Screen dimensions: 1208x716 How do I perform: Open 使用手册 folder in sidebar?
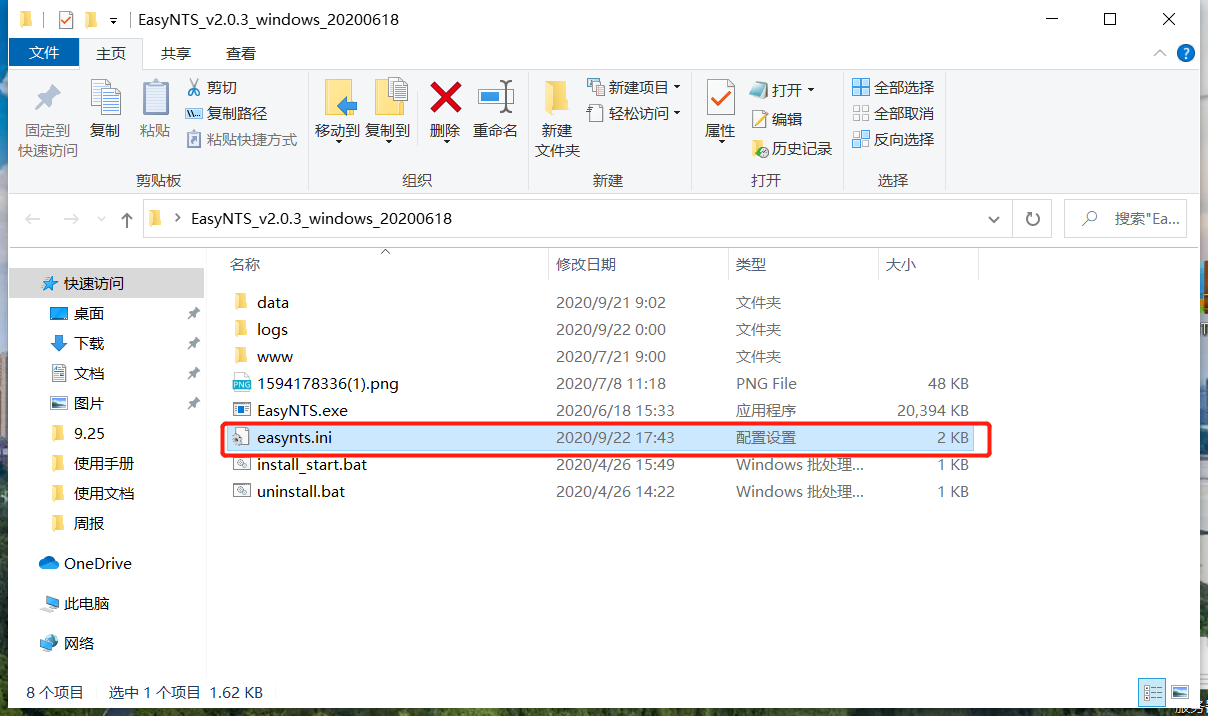(104, 464)
